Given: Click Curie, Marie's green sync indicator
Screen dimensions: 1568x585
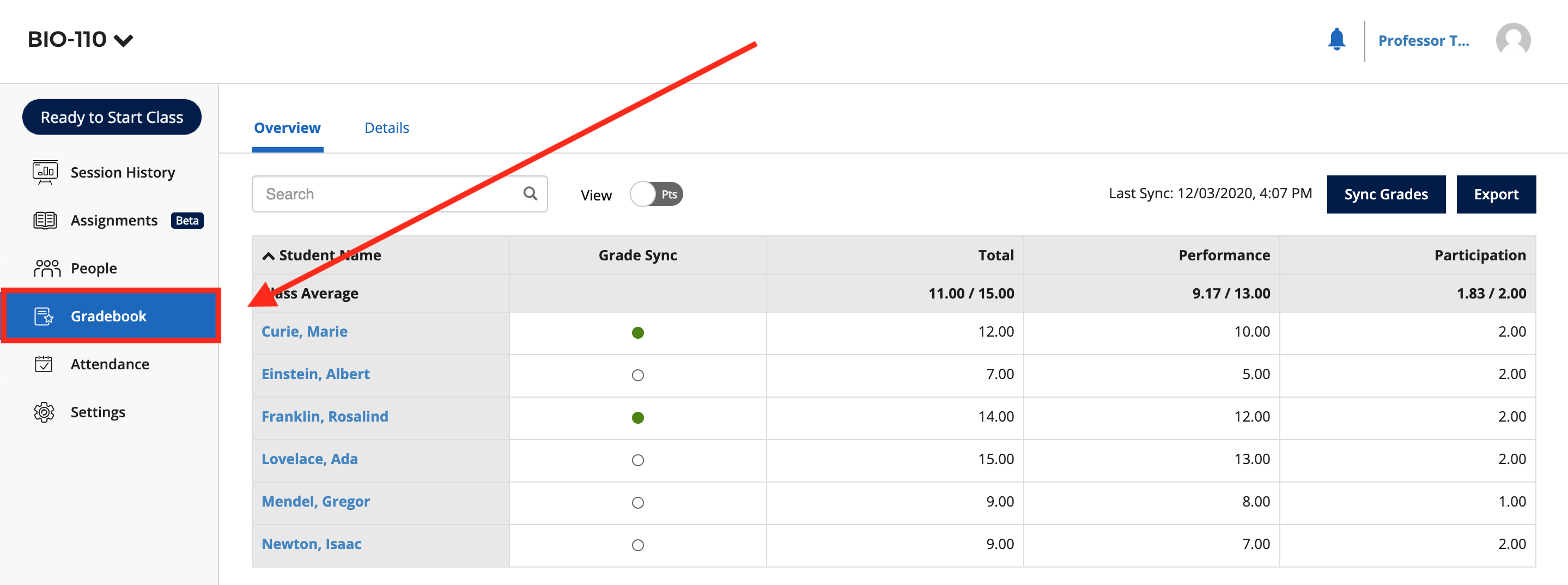Looking at the screenshot, I should [x=637, y=332].
